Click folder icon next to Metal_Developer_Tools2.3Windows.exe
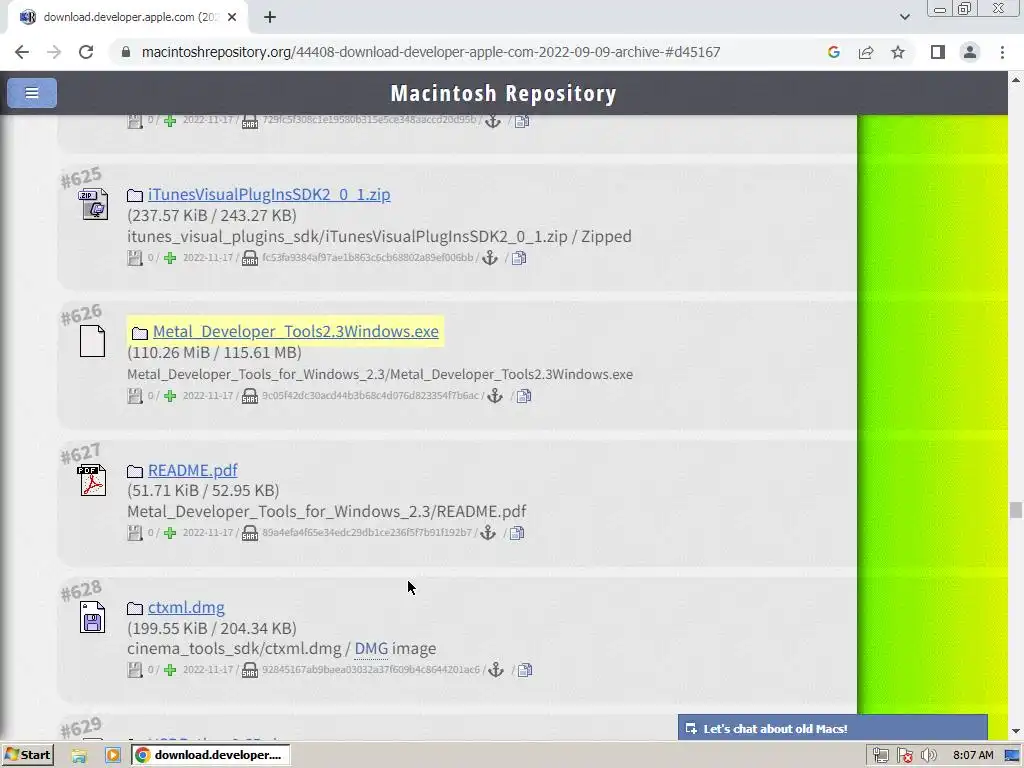This screenshot has height=768, width=1024. (x=140, y=333)
